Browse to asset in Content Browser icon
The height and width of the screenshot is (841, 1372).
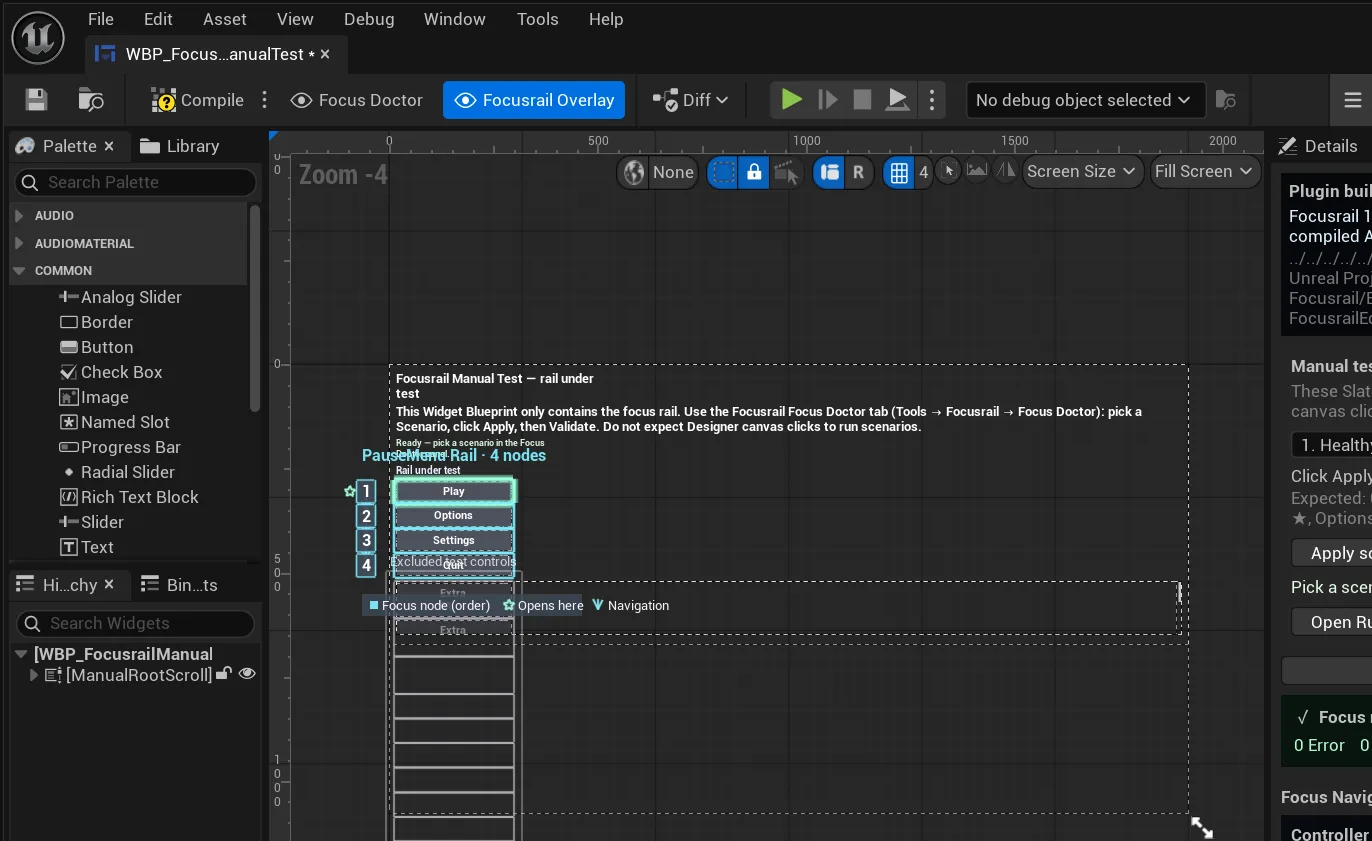(91, 100)
